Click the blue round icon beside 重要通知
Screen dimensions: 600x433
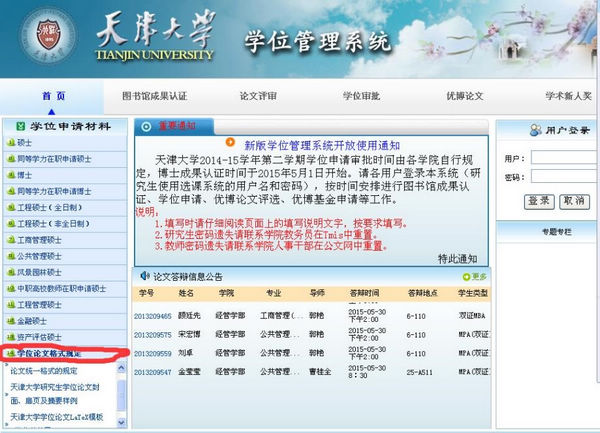click(x=146, y=126)
